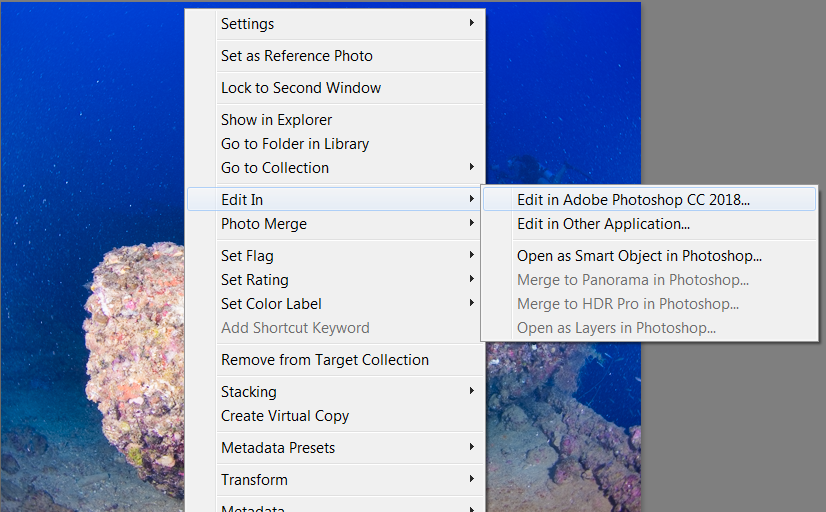Click Merge to HDR Pro in Photoshop
Image resolution: width=826 pixels, height=512 pixels.
coord(650,304)
